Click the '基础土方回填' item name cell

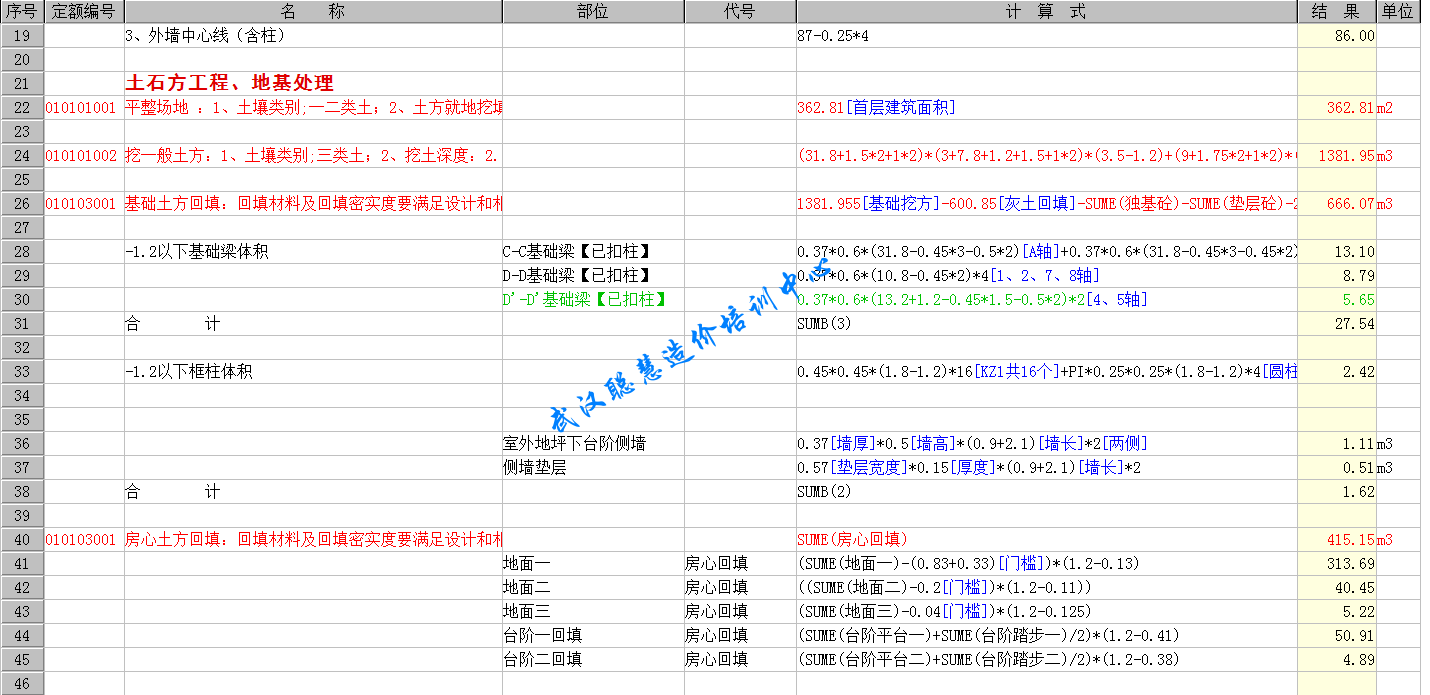313,204
